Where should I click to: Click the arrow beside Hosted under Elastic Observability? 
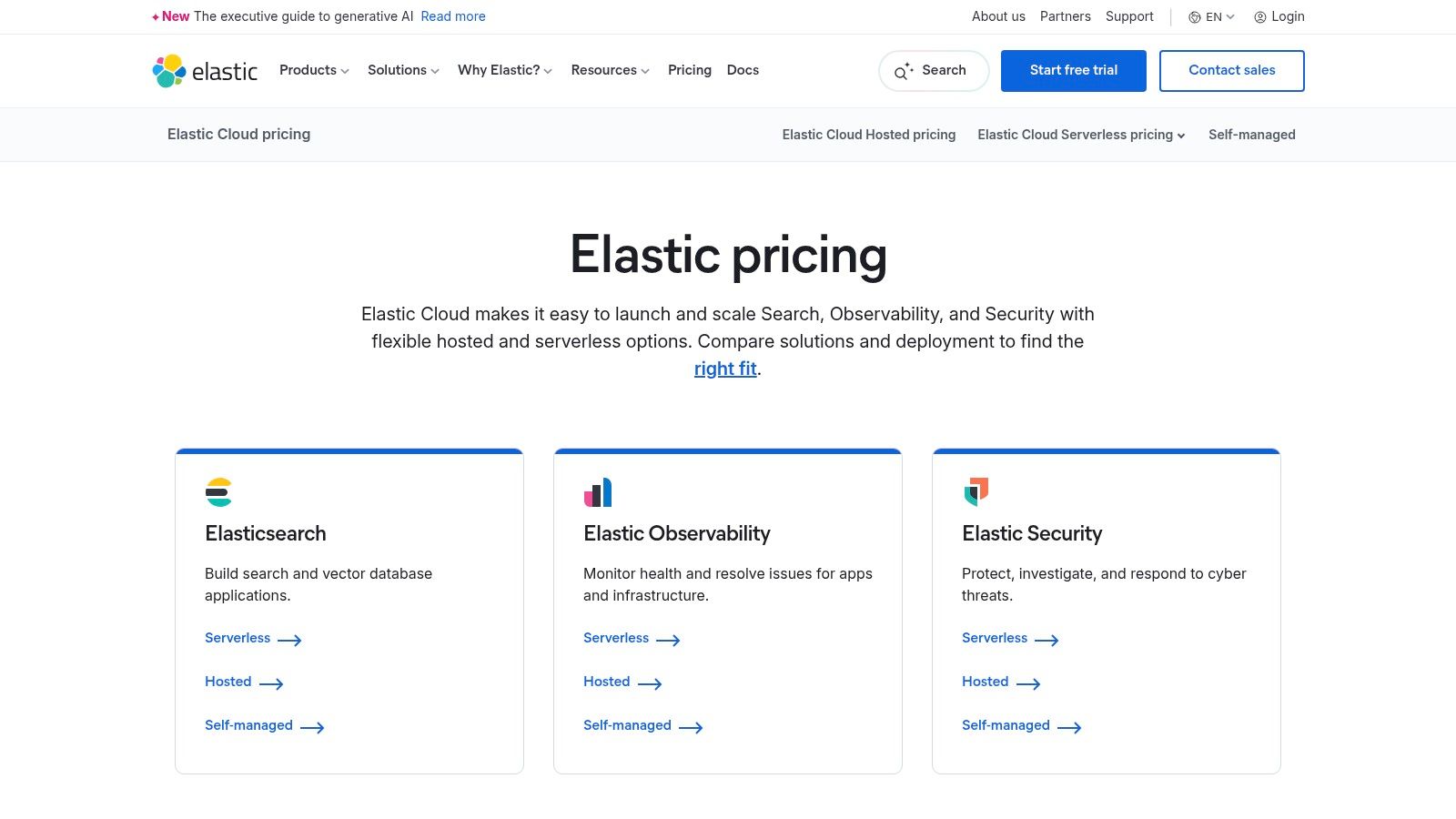pos(651,683)
